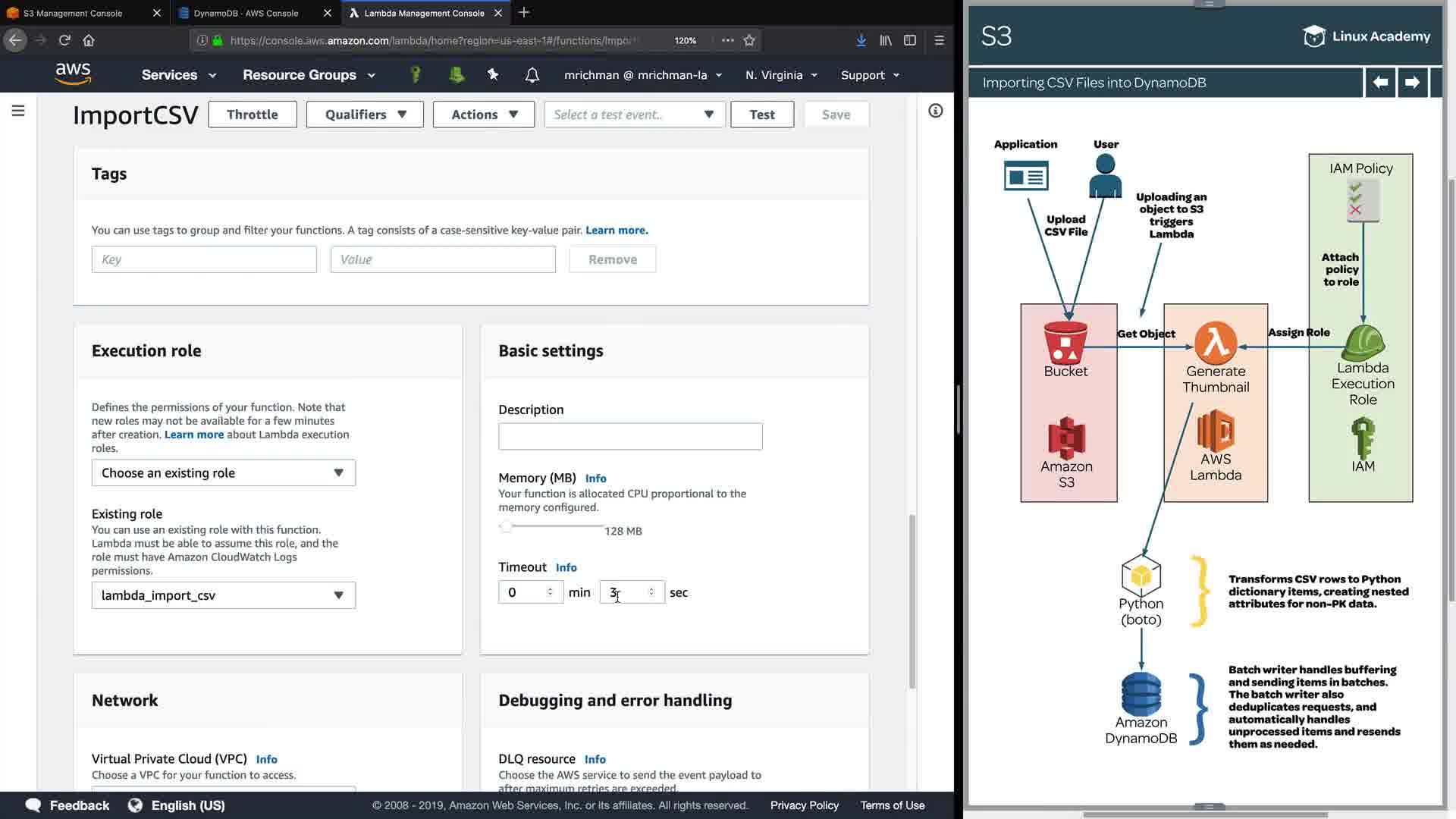Expand the Qualifiers dropdown
Viewport: 1456px width, 819px height.
click(x=365, y=115)
